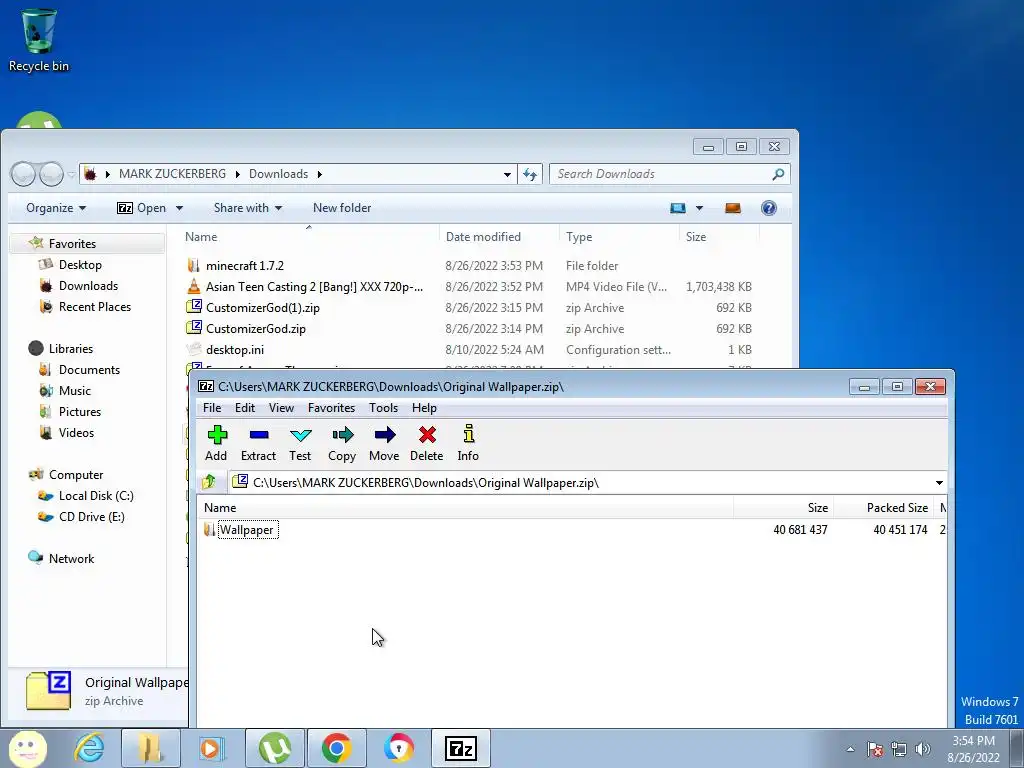Screen dimensions: 1024x768
Task: Sort Explorer files by Date modified column
Action: 500,237
